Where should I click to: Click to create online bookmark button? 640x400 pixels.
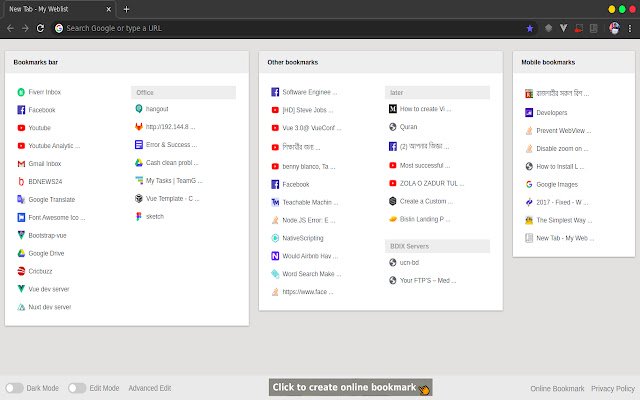click(x=351, y=387)
